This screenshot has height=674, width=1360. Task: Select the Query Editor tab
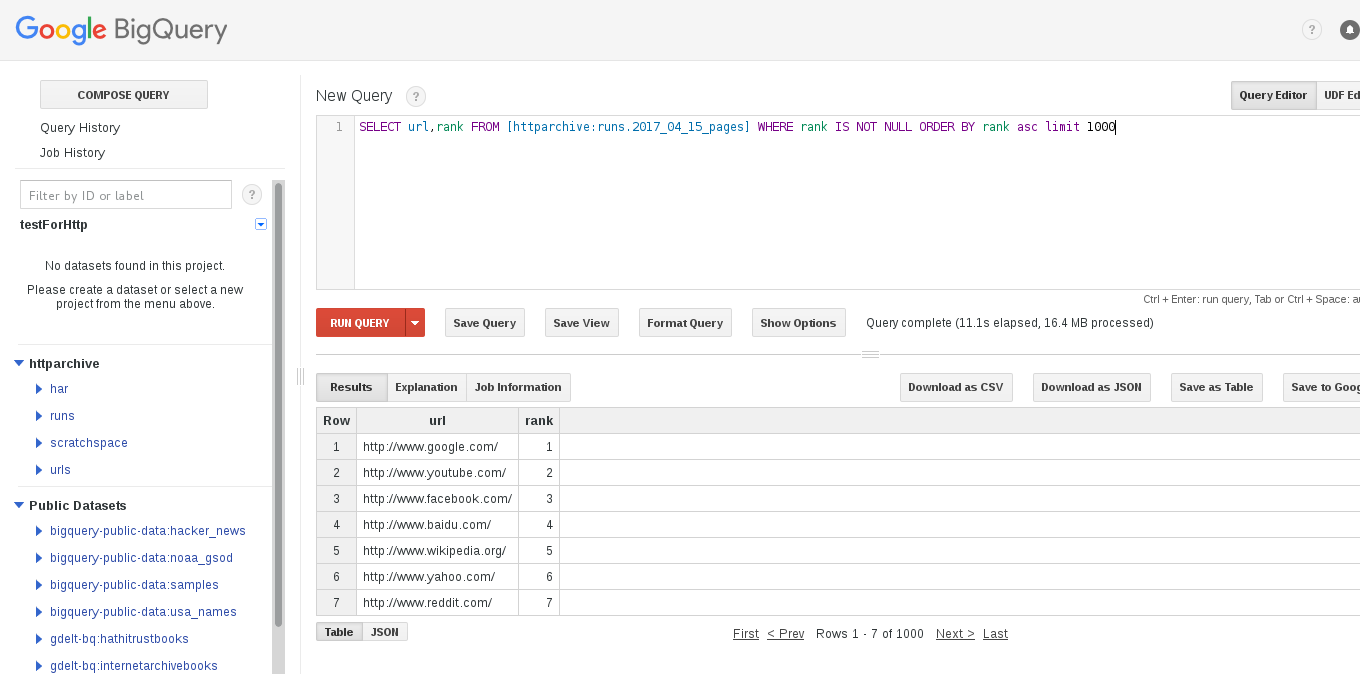tap(1273, 95)
